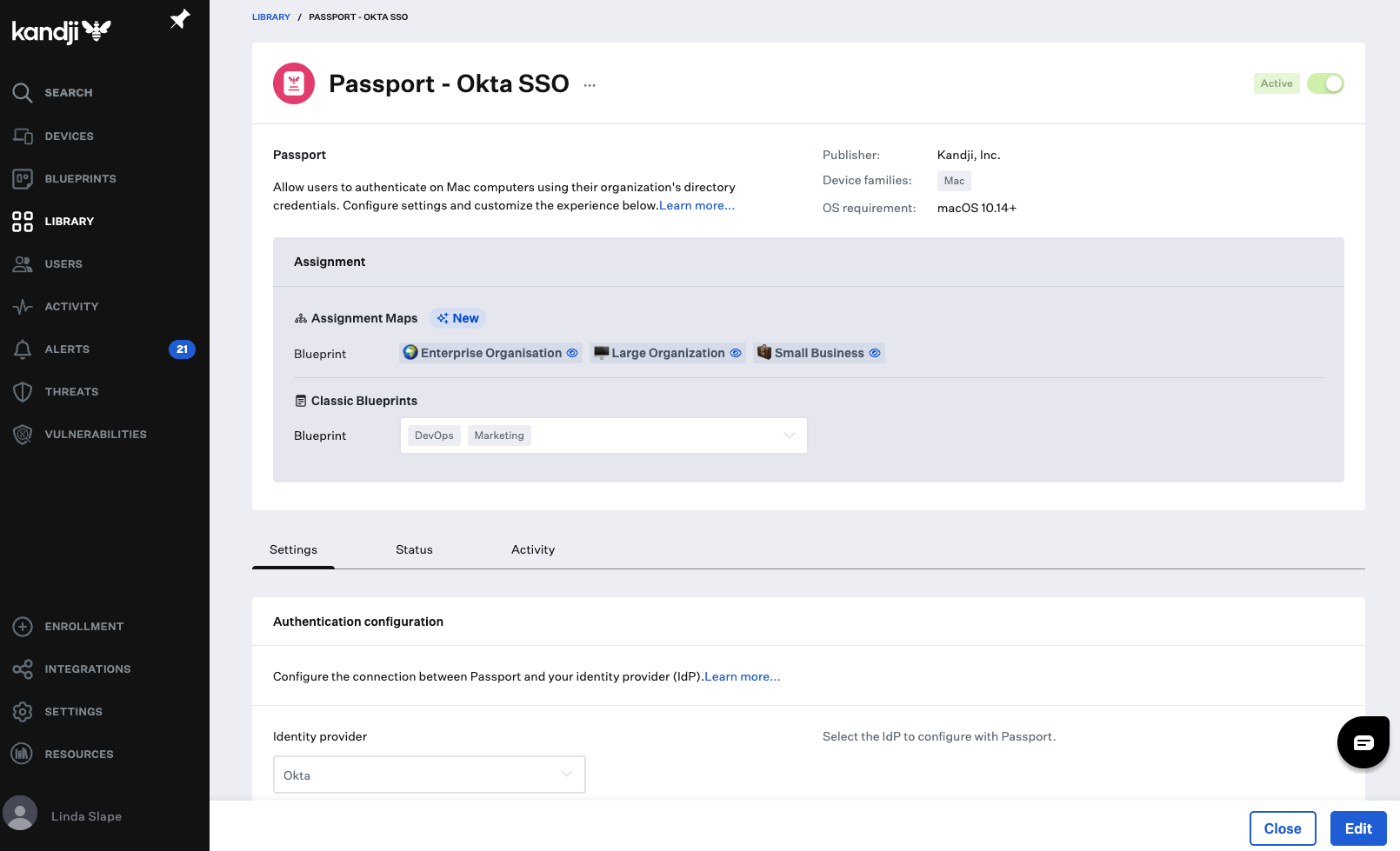Screen dimensions: 1400x851
Task: Open the ellipsis menu beside Passport title
Action: 590,85
